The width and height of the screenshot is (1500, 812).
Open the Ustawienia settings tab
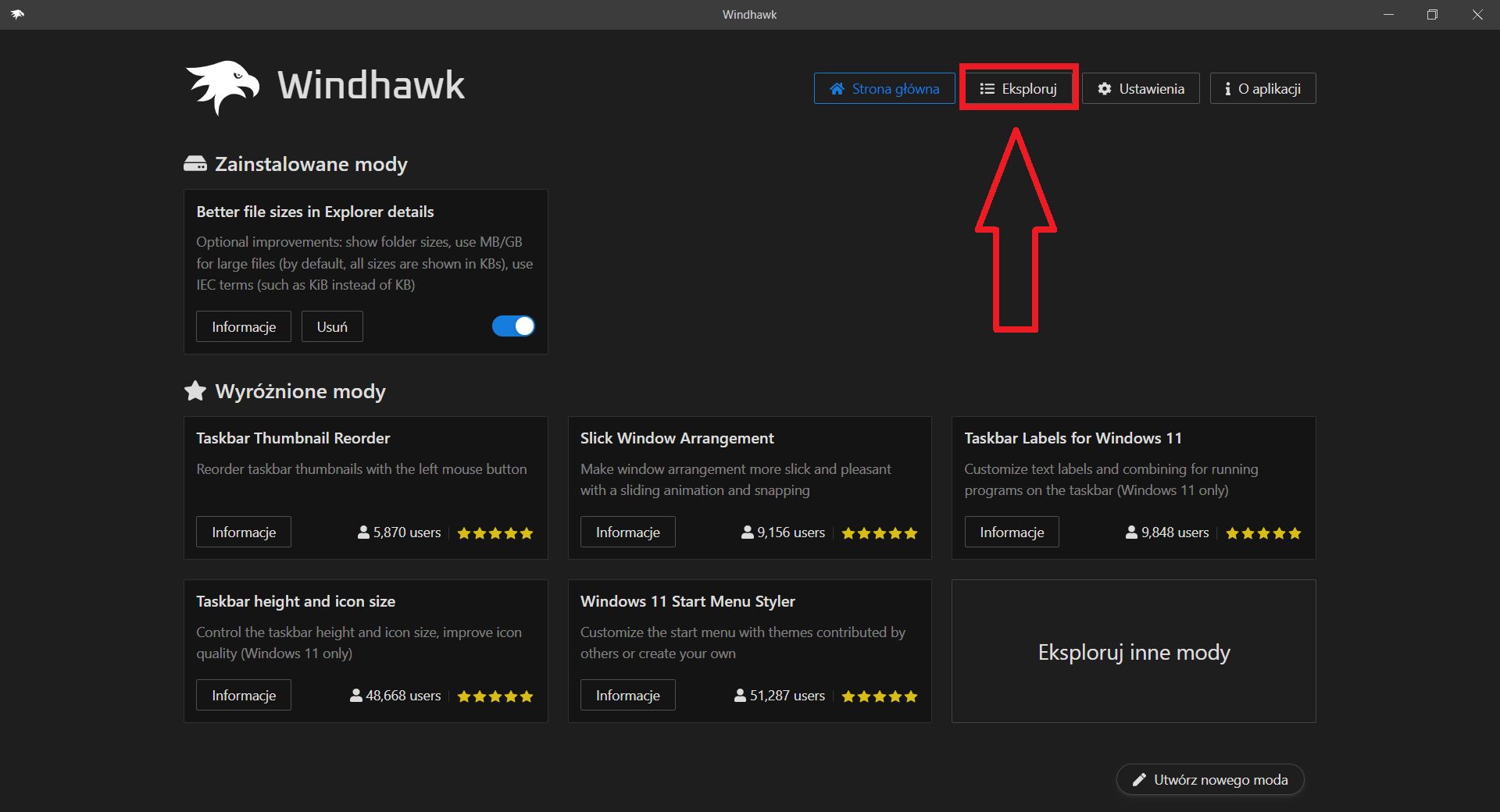(1141, 89)
